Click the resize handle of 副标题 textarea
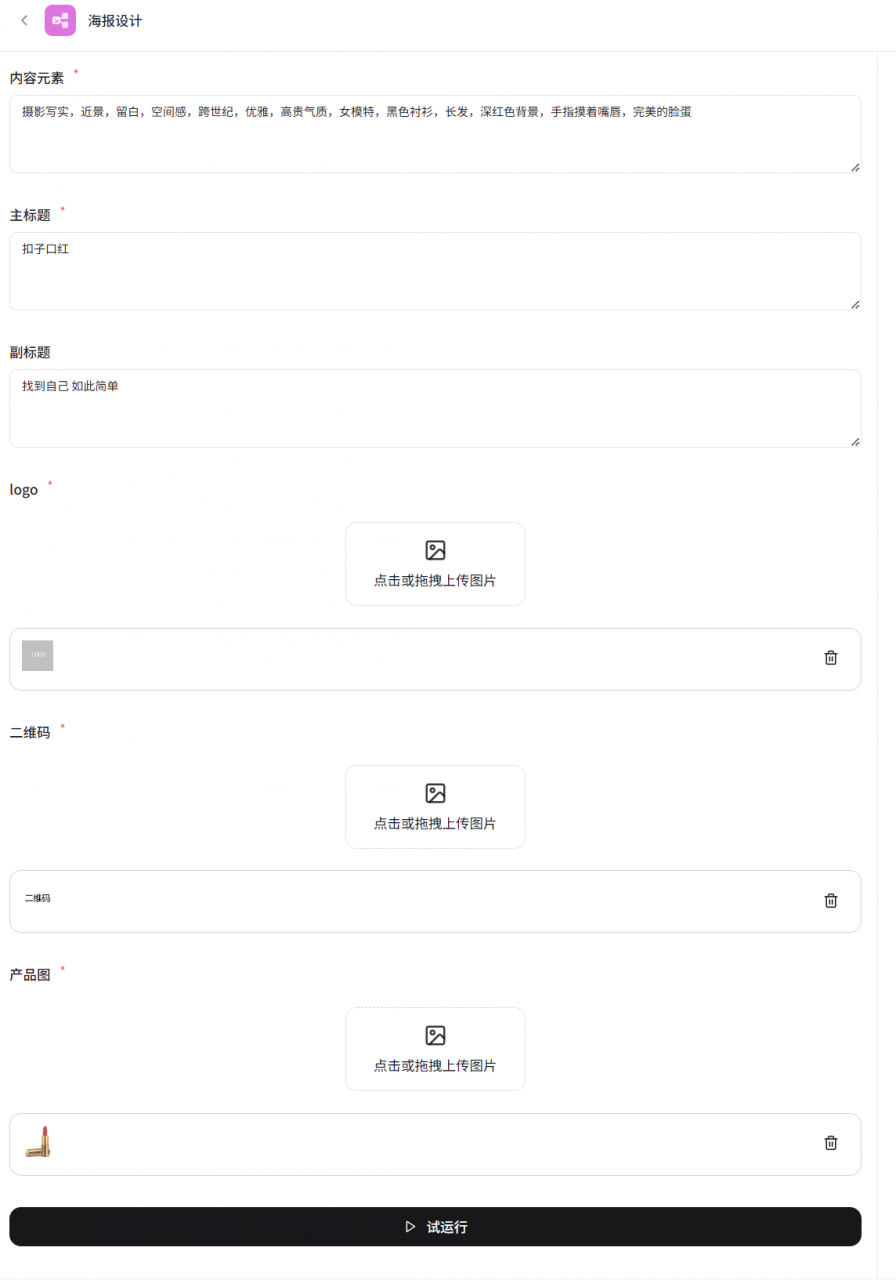The image size is (896, 1280). pos(855,441)
